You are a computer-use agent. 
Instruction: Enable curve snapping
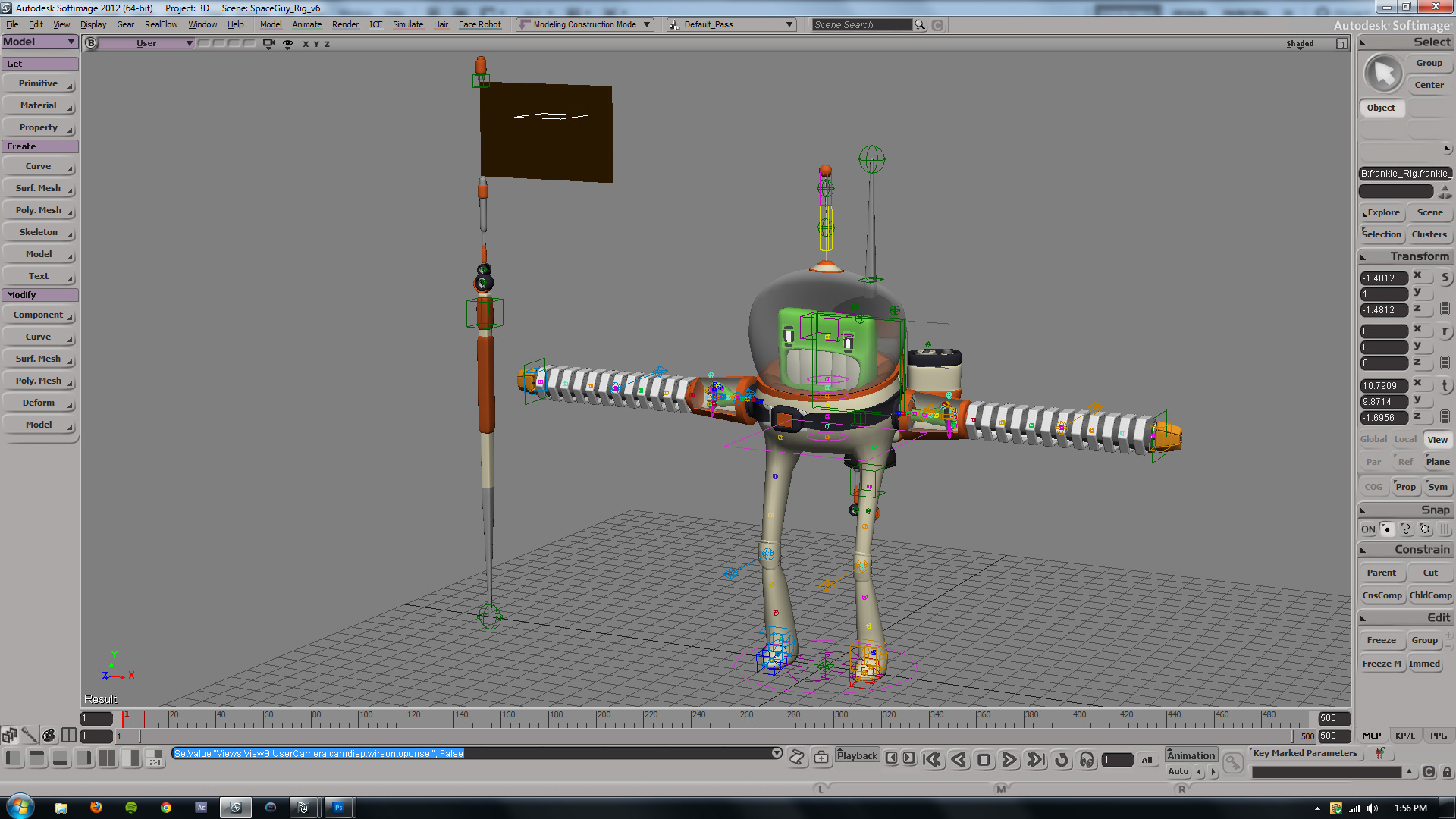[1405, 529]
